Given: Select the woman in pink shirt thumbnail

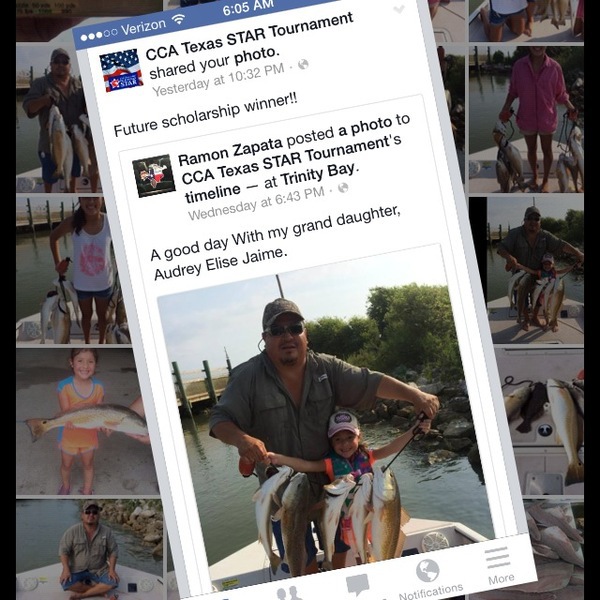Looking at the screenshot, I should 527,119.
